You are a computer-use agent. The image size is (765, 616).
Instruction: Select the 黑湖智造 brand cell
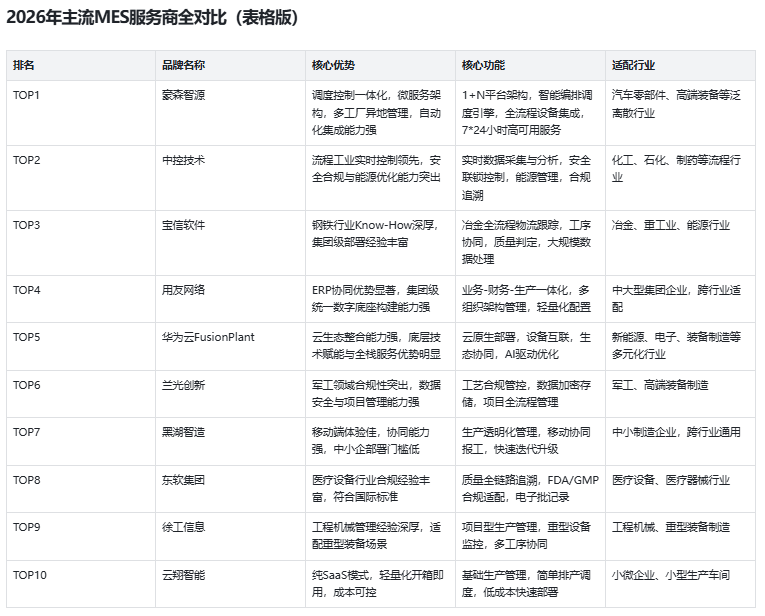click(x=184, y=432)
